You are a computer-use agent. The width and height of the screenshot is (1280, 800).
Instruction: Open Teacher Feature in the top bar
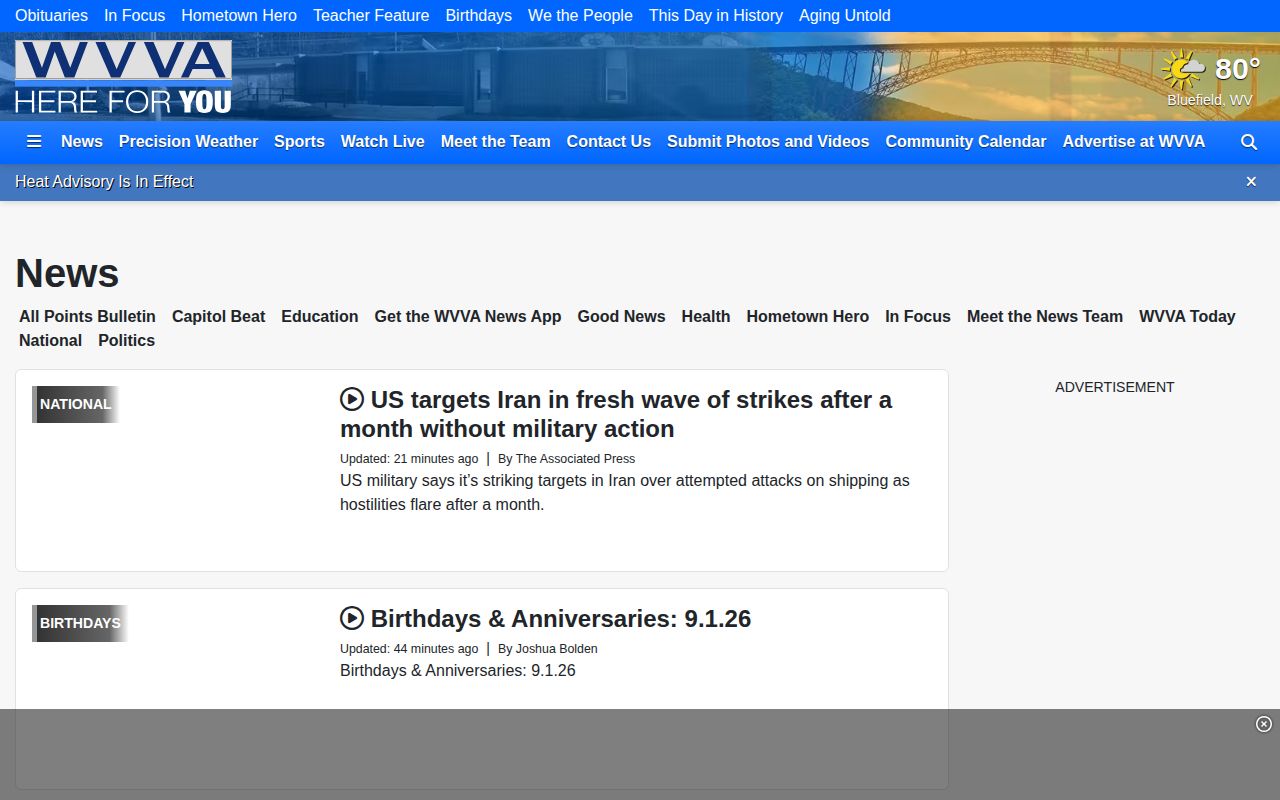(x=371, y=16)
